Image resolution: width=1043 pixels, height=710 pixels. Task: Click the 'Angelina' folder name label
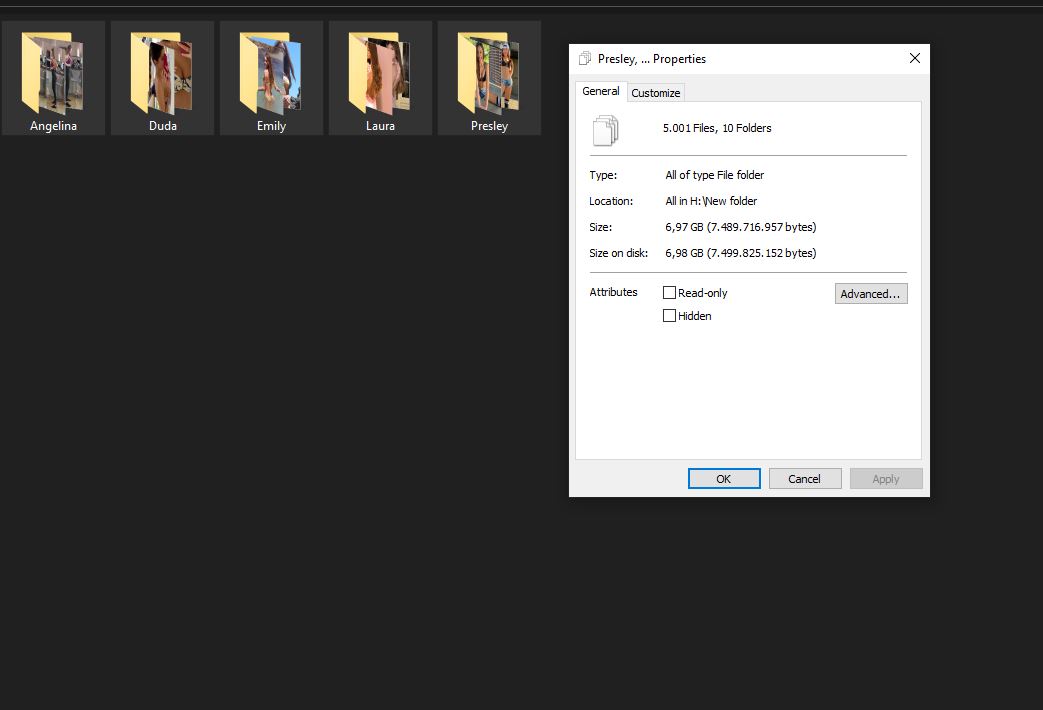pos(53,126)
